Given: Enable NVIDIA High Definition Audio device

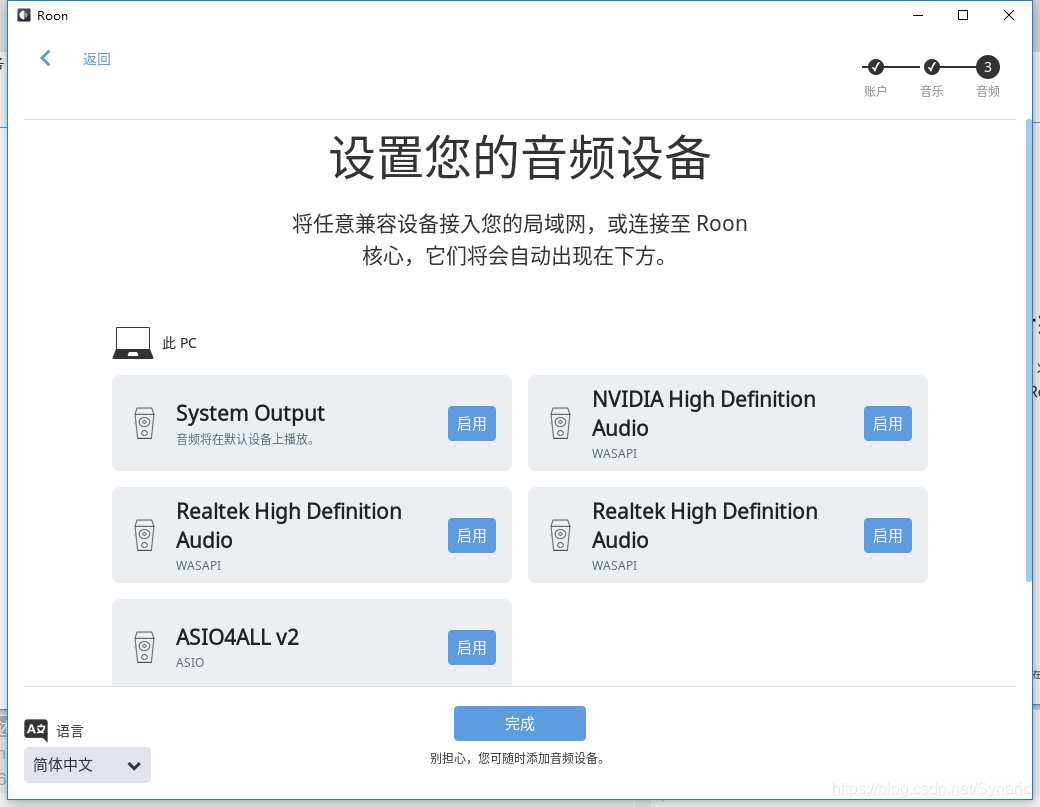Looking at the screenshot, I should (x=887, y=423).
